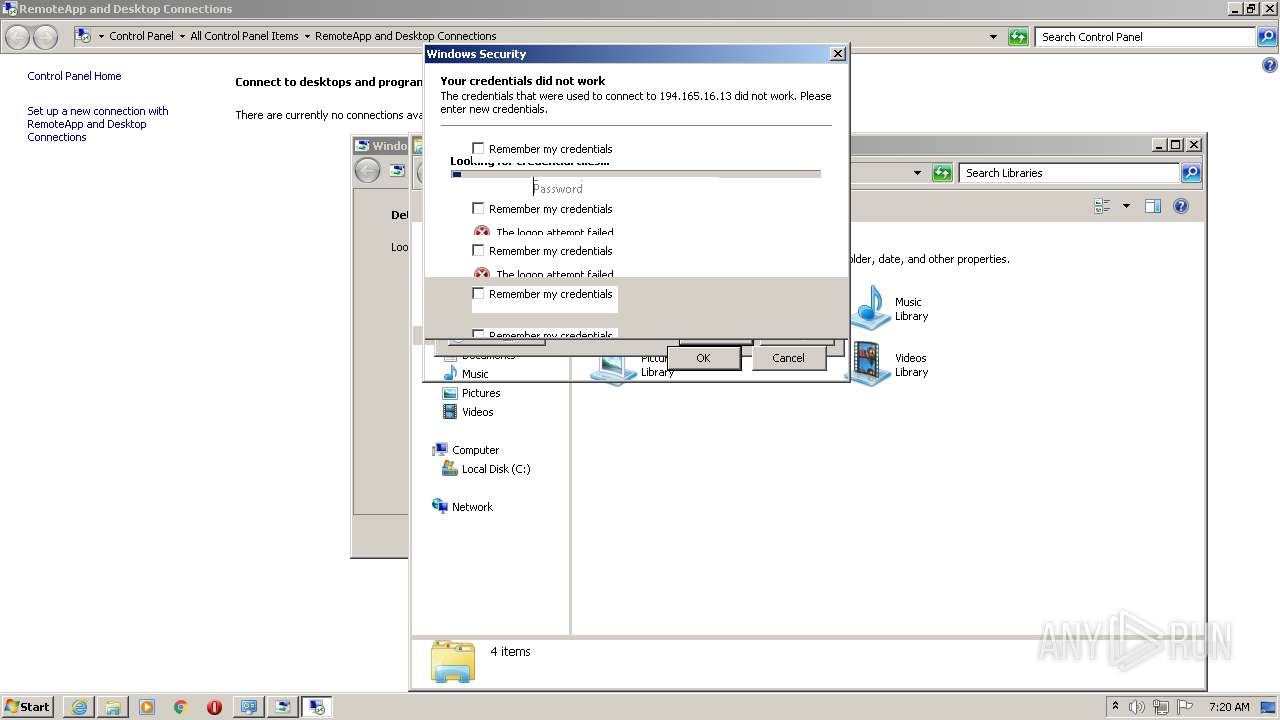Click the Control Panel address bar icon
Image resolution: width=1280 pixels, height=720 pixels.
point(84,36)
